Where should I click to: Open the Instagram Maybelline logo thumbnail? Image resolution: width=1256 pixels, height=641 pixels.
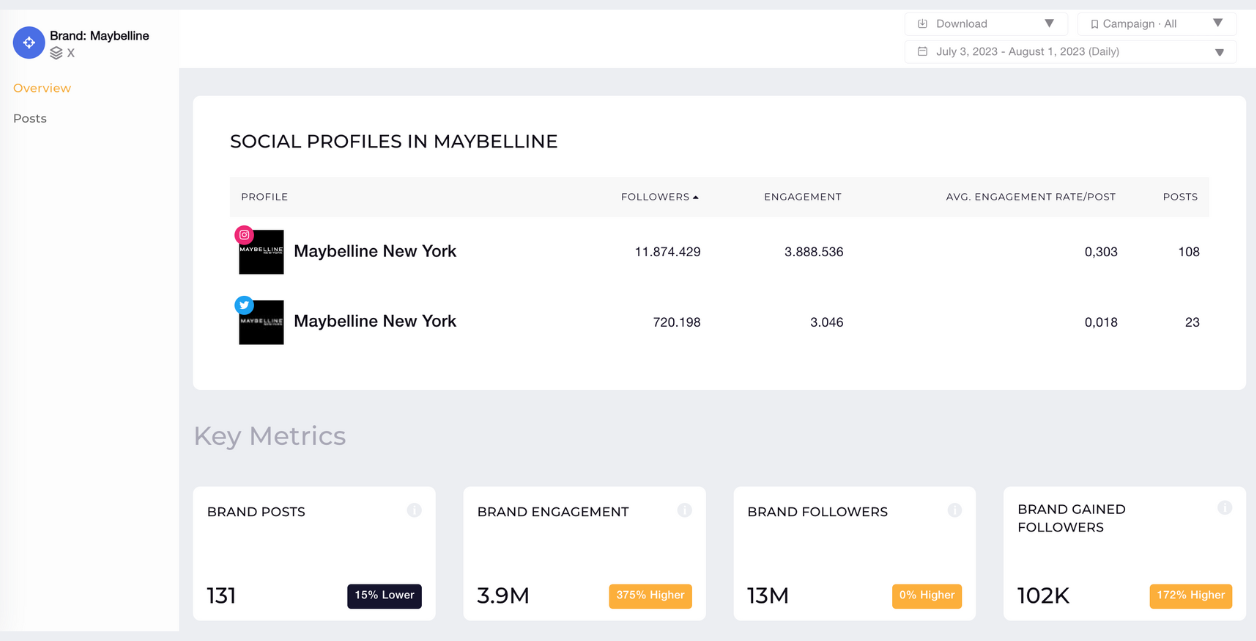(x=261, y=252)
